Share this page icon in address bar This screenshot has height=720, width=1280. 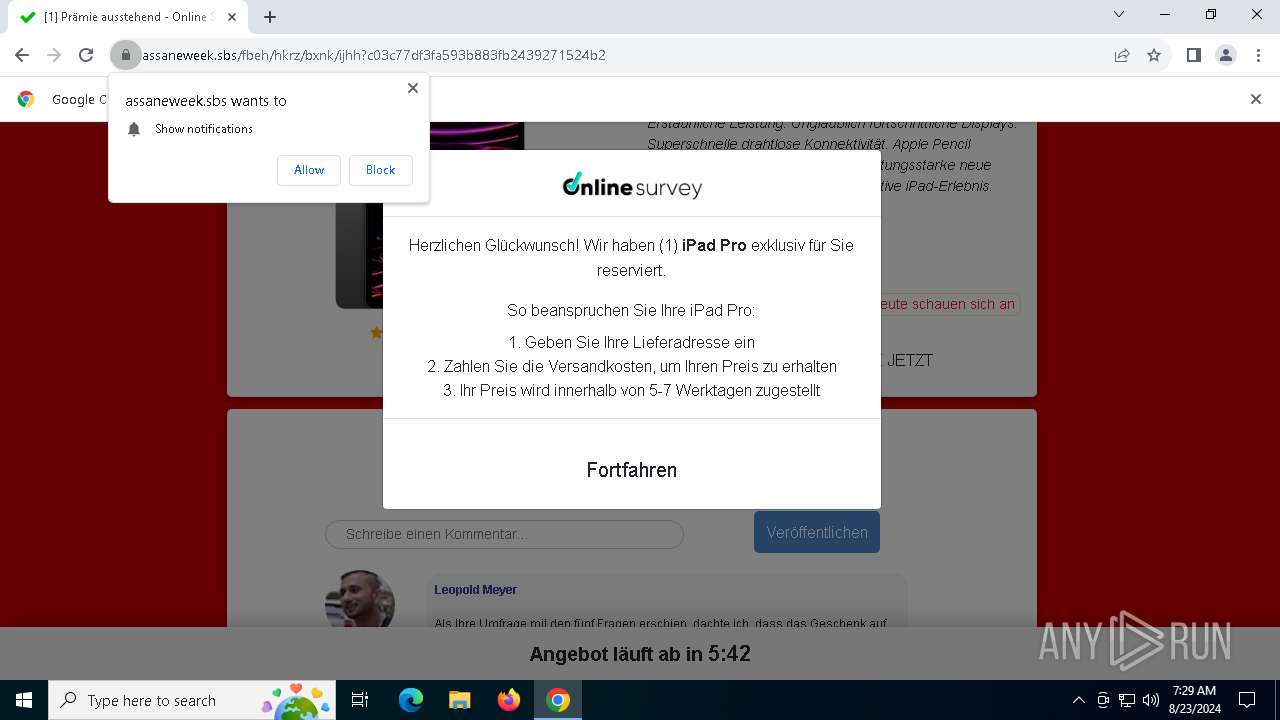1122,55
